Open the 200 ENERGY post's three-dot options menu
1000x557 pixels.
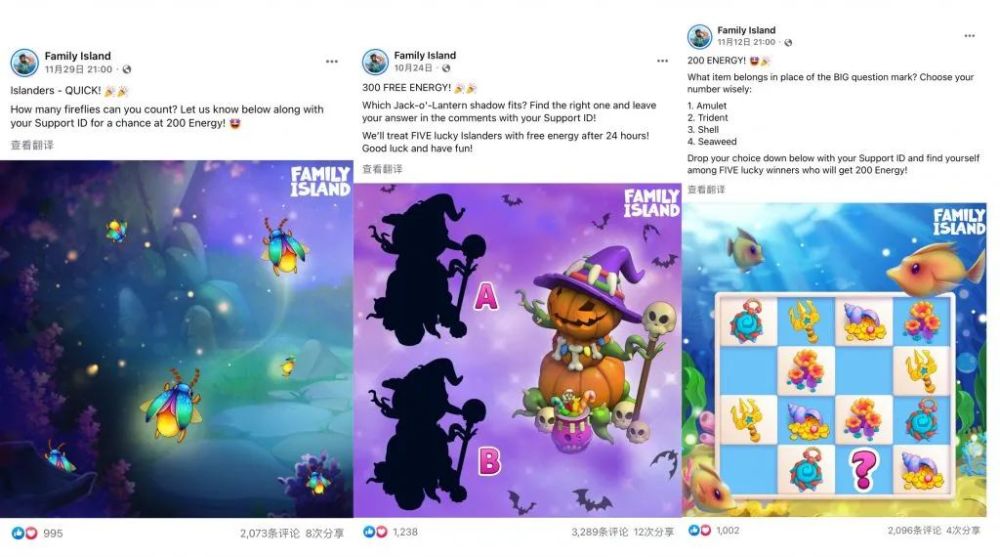point(969,36)
